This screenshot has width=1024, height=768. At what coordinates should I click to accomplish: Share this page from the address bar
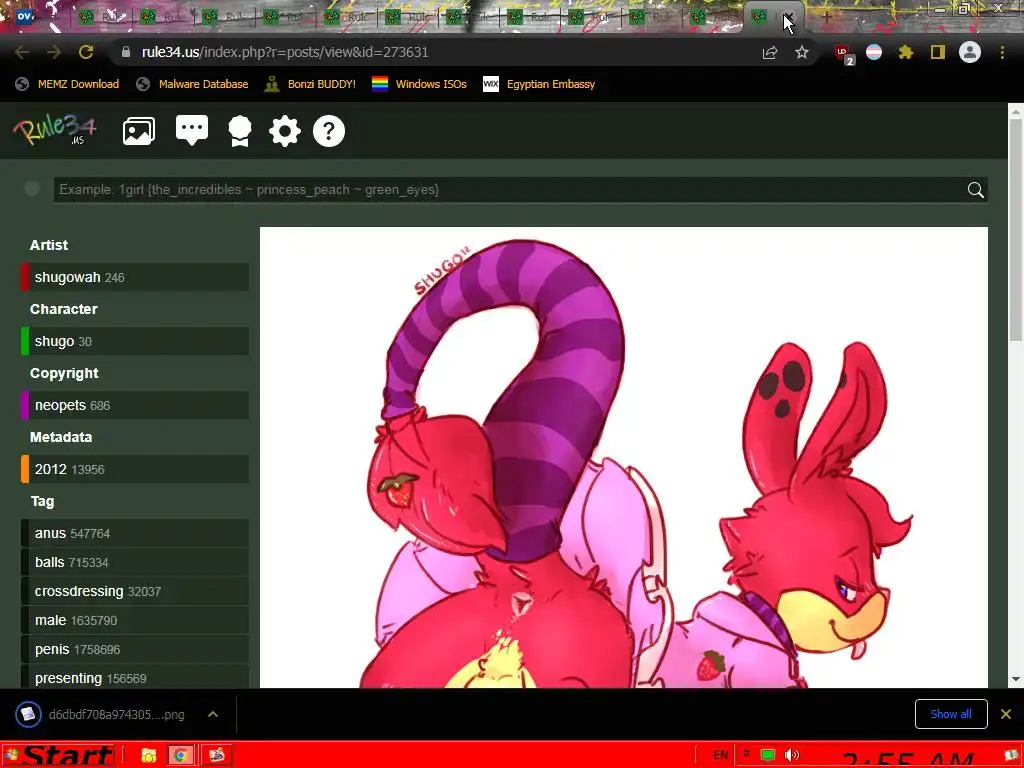(x=770, y=52)
